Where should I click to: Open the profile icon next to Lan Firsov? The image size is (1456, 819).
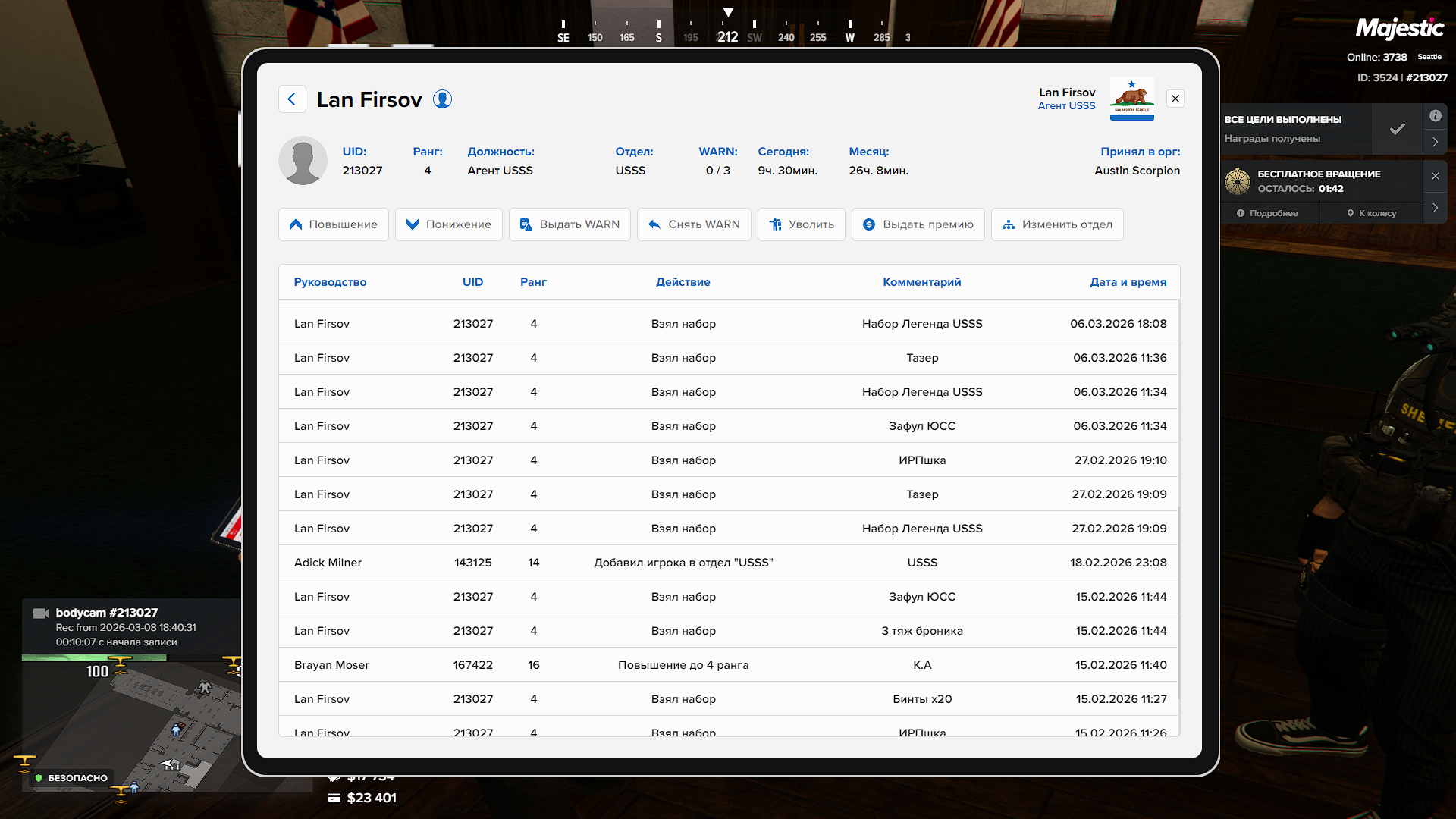pyautogui.click(x=442, y=99)
